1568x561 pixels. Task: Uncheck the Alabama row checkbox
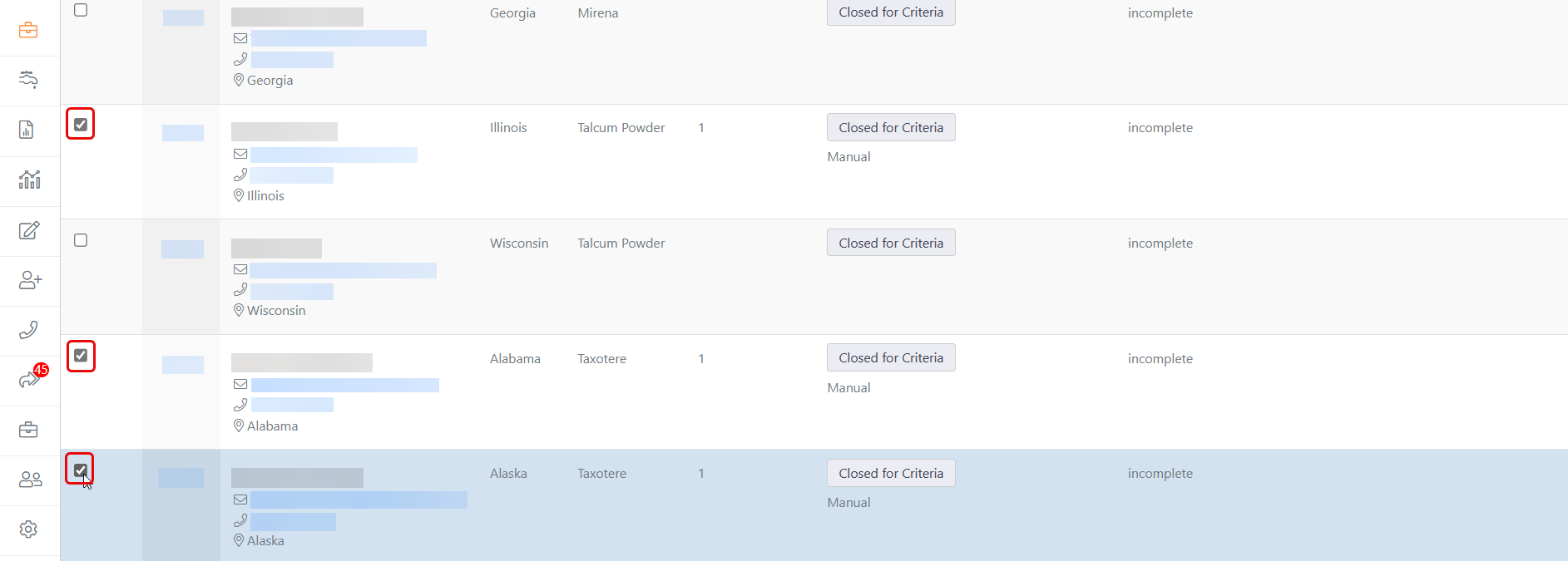[x=81, y=356]
